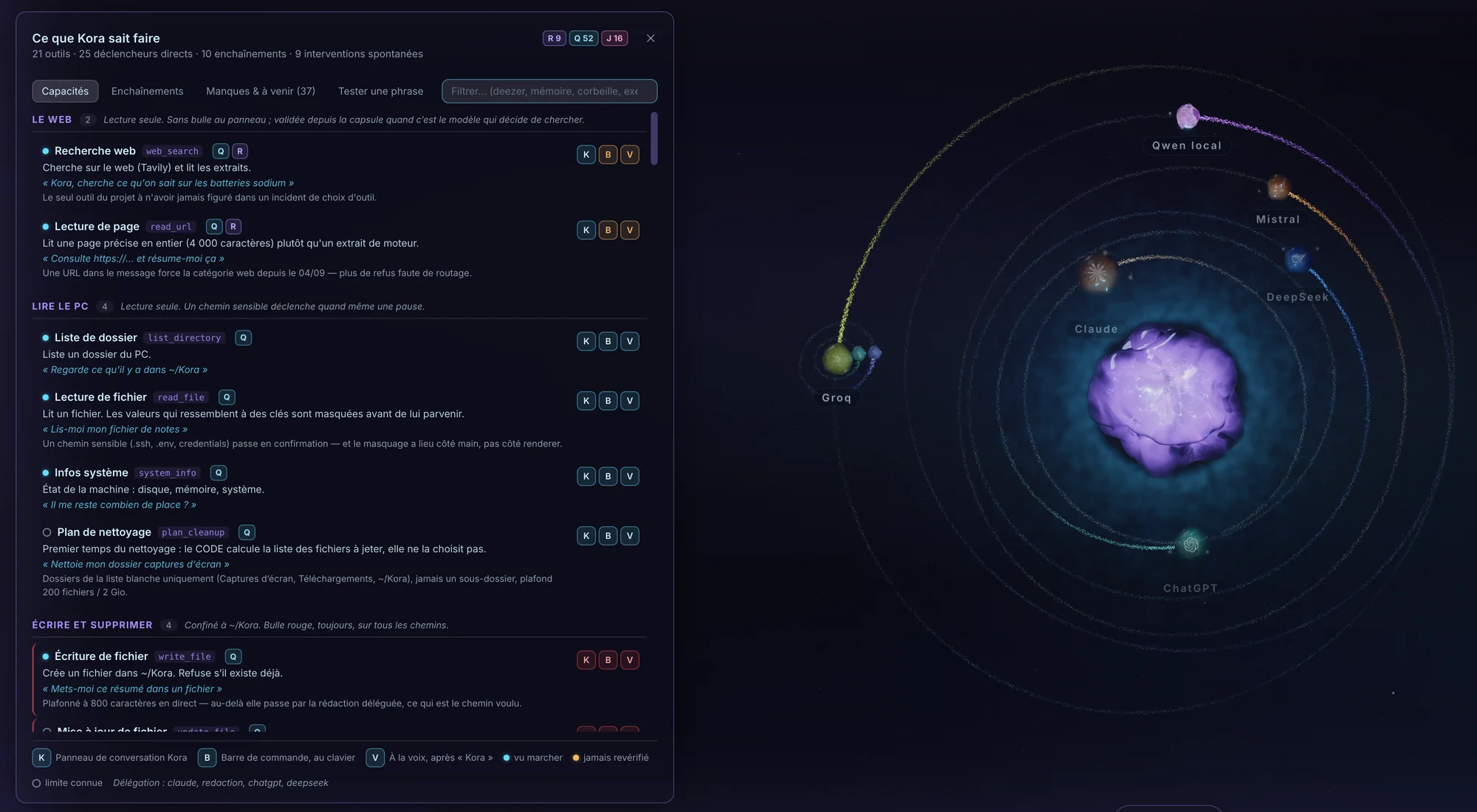Screen dimensions: 1477x812
Task: Click the V badge on Lecture de page
Action: (630, 230)
